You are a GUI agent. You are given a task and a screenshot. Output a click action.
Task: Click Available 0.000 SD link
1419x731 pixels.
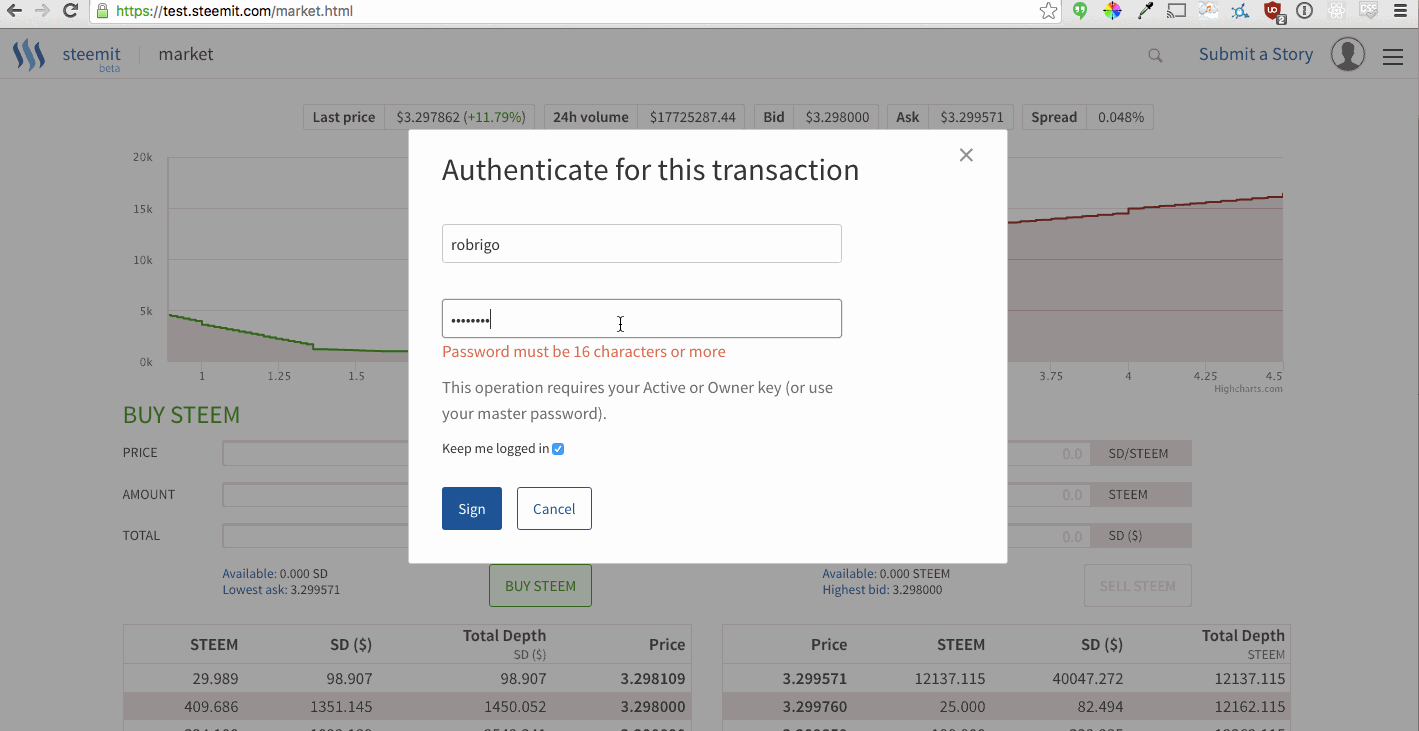pyautogui.click(x=275, y=574)
